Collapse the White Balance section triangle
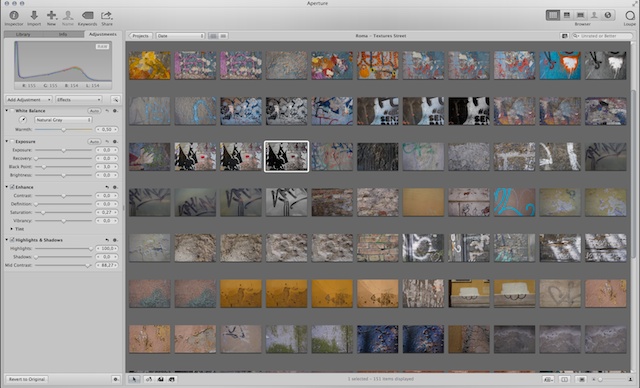The image size is (640, 388). tap(7, 111)
